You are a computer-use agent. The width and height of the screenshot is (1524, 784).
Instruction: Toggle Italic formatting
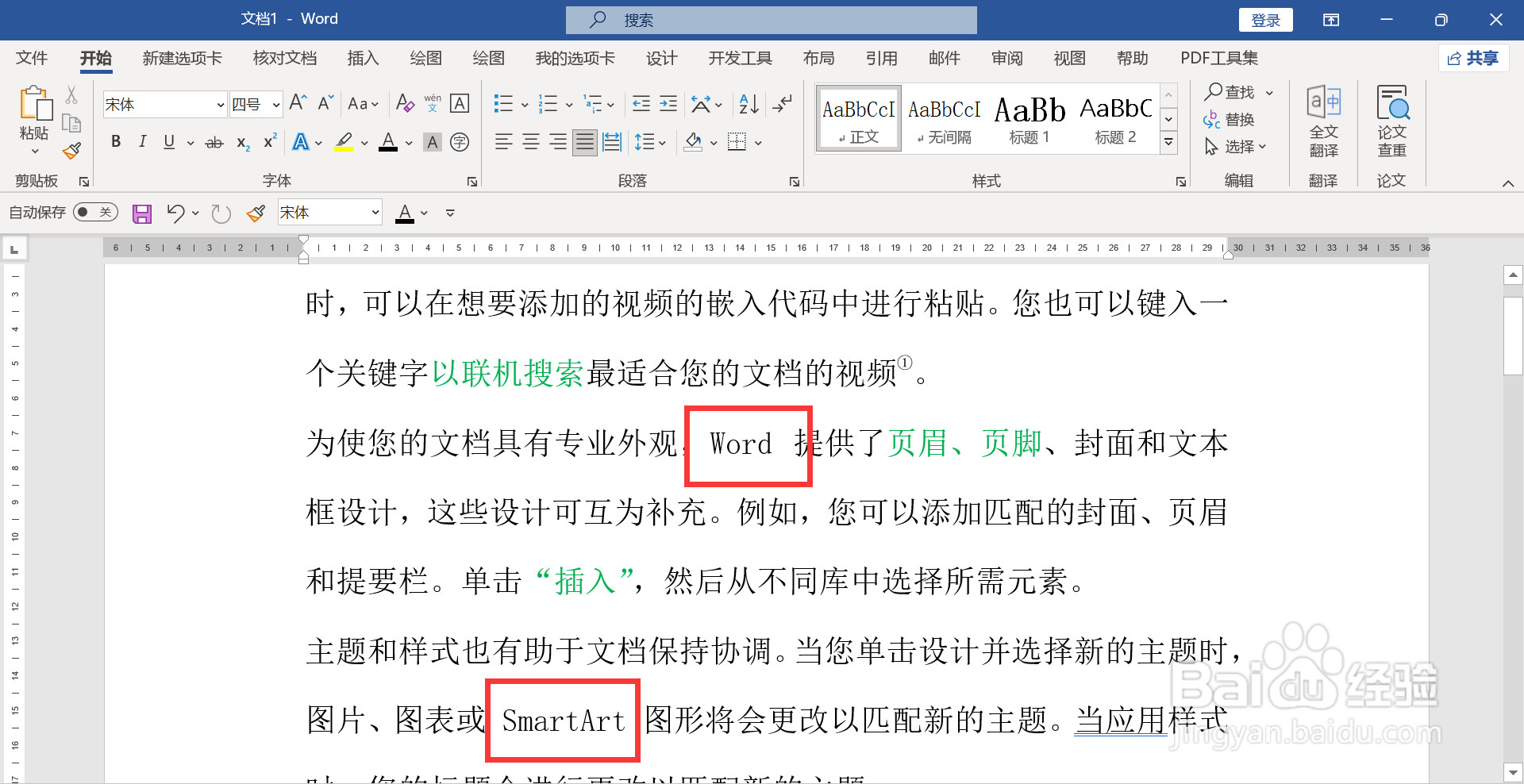142,142
